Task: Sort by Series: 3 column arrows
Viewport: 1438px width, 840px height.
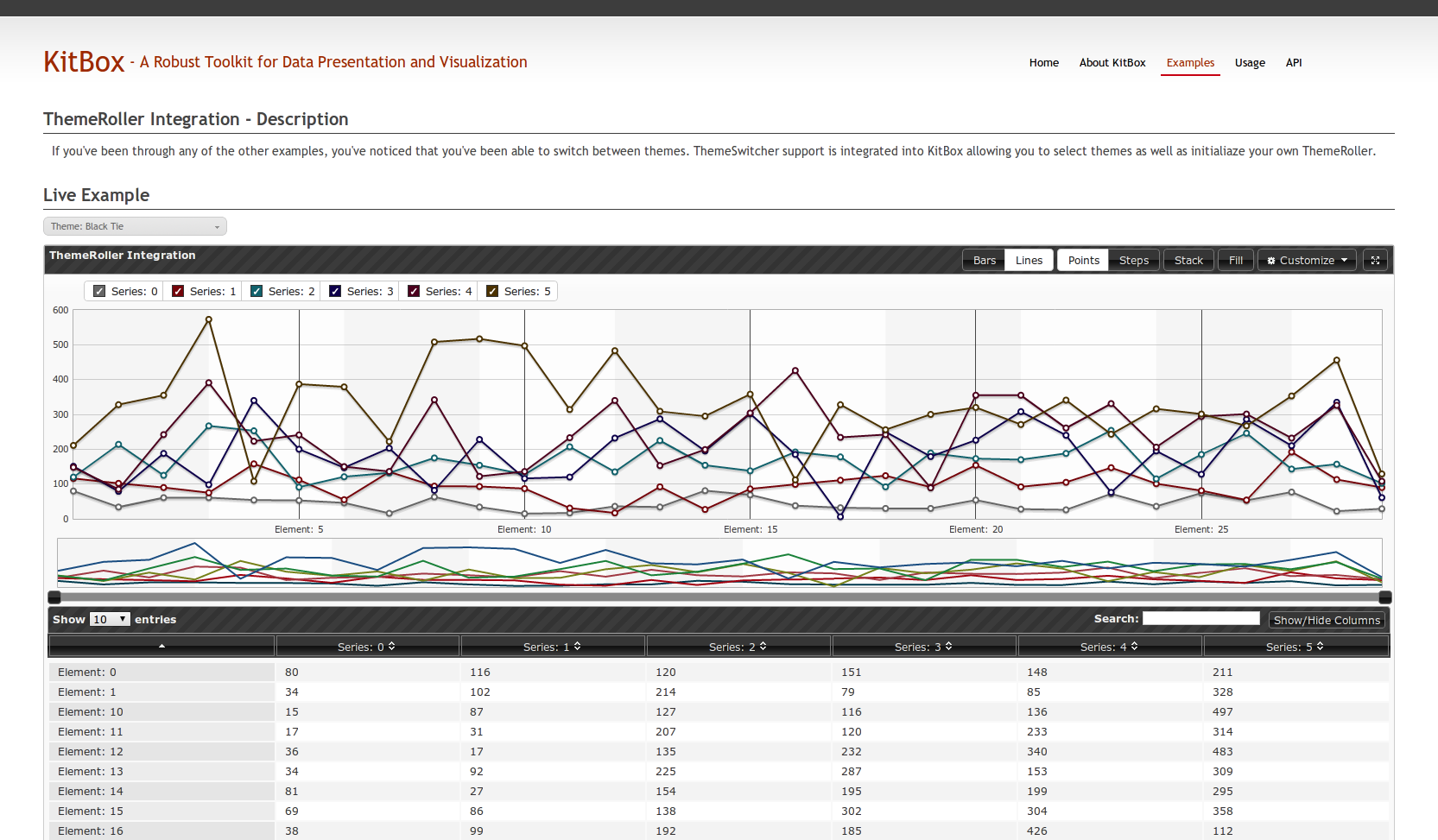Action: pyautogui.click(x=949, y=646)
